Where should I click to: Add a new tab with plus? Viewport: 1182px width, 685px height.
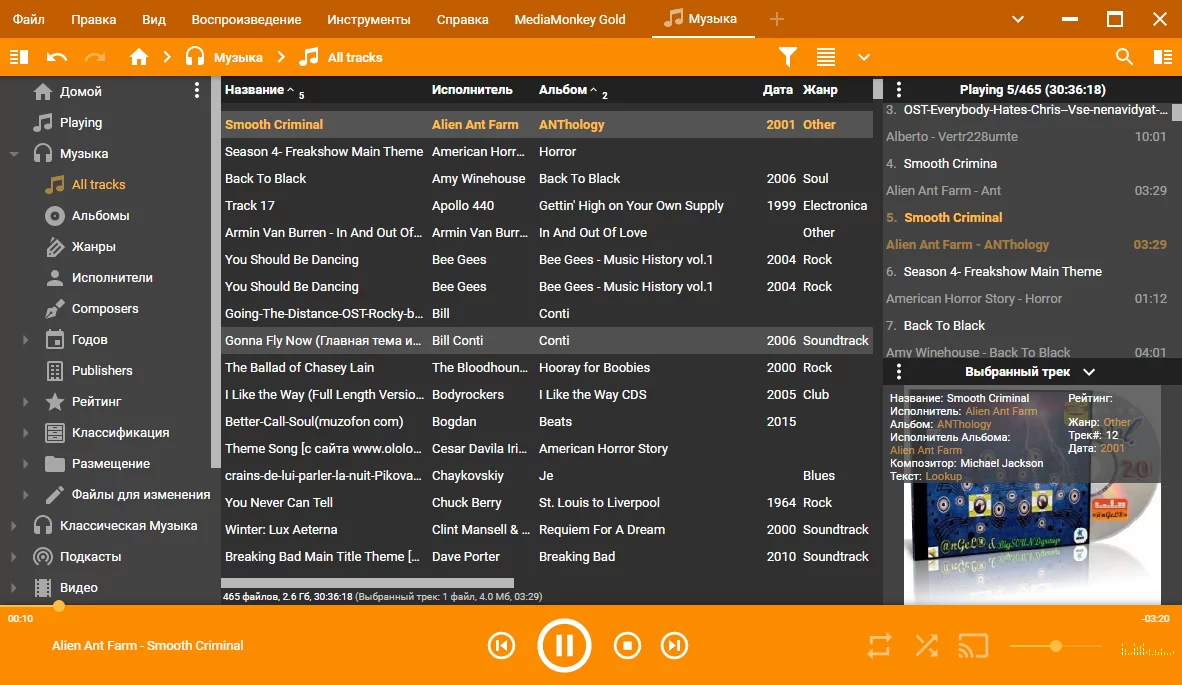click(776, 19)
